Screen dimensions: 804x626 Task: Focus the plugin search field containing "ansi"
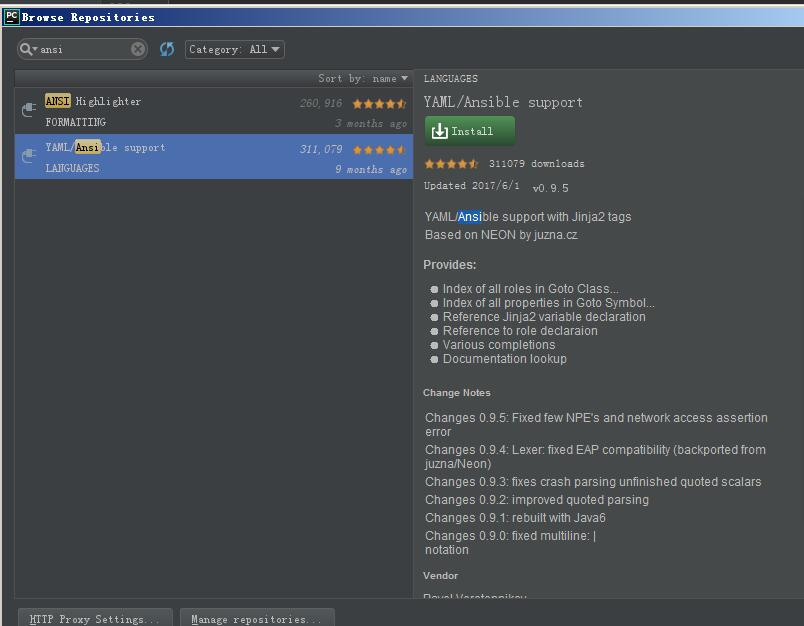click(84, 49)
